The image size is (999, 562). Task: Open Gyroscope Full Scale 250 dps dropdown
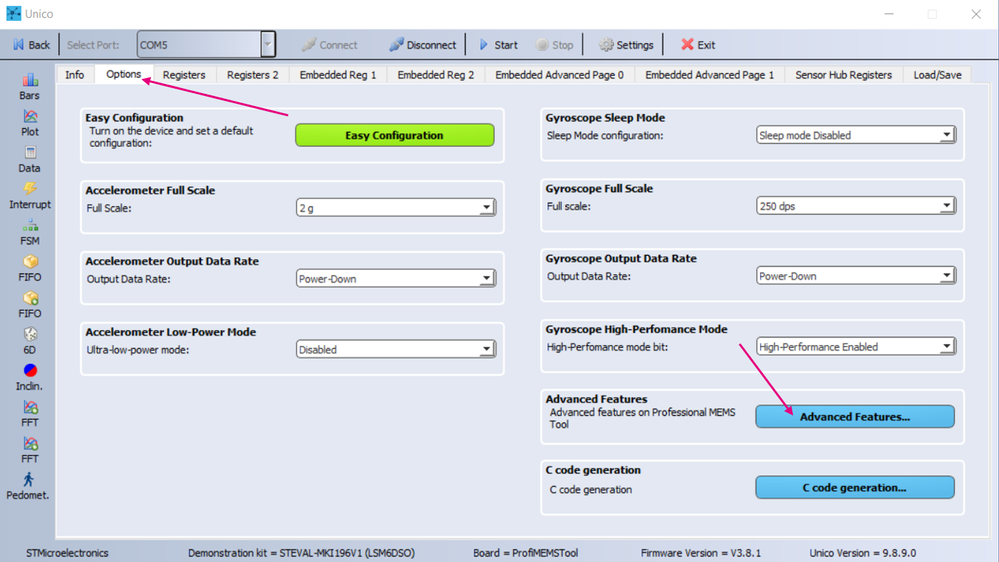(x=856, y=206)
